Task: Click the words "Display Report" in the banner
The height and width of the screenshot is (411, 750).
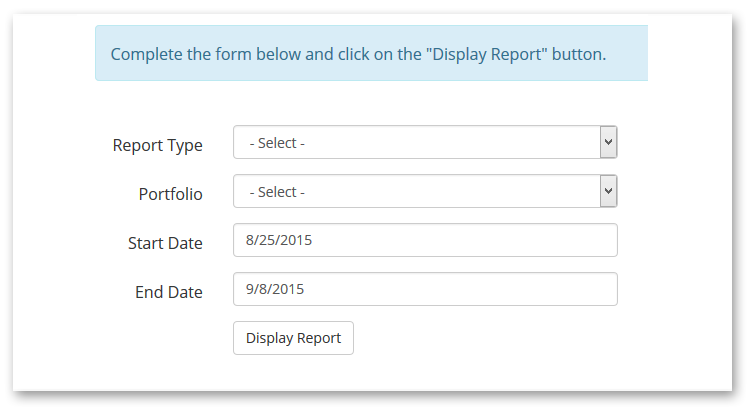Action: pos(486,55)
